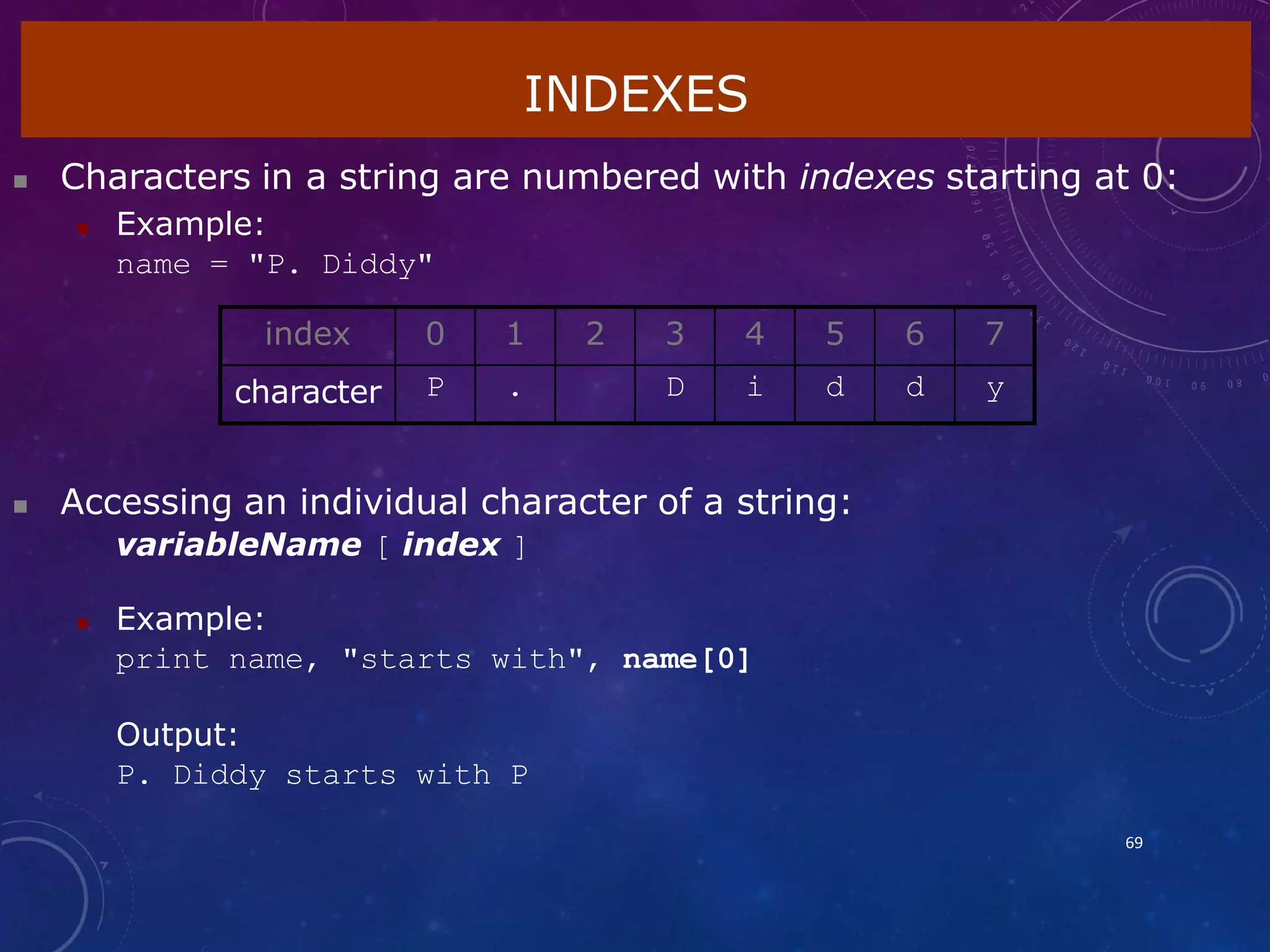Screen dimensions: 1270x952
Task: Select the gray bullet beside 'Accessing an individual character'
Action: point(20,506)
